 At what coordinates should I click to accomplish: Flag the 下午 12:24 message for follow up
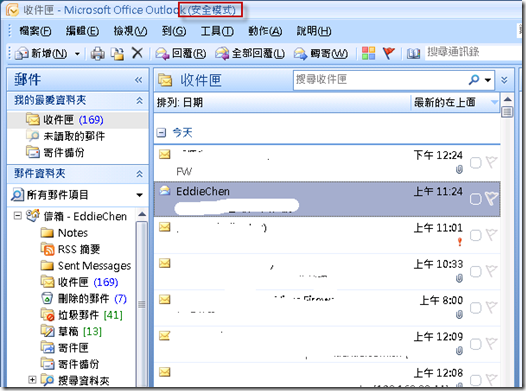tap(491, 162)
